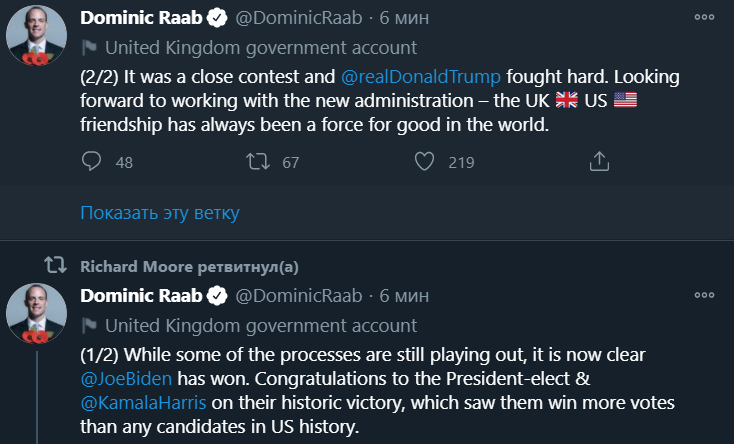Click government flag icon on the (1/2) tweet
This screenshot has width=734, height=444.
(89, 325)
